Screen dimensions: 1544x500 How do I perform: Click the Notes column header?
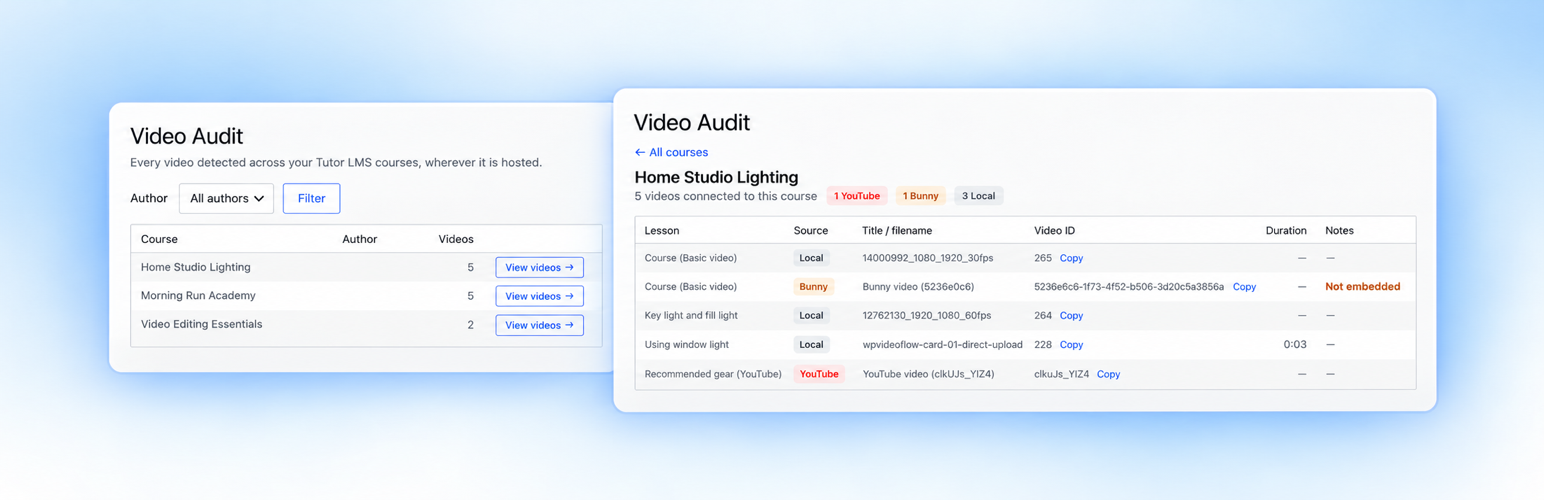click(x=1339, y=230)
